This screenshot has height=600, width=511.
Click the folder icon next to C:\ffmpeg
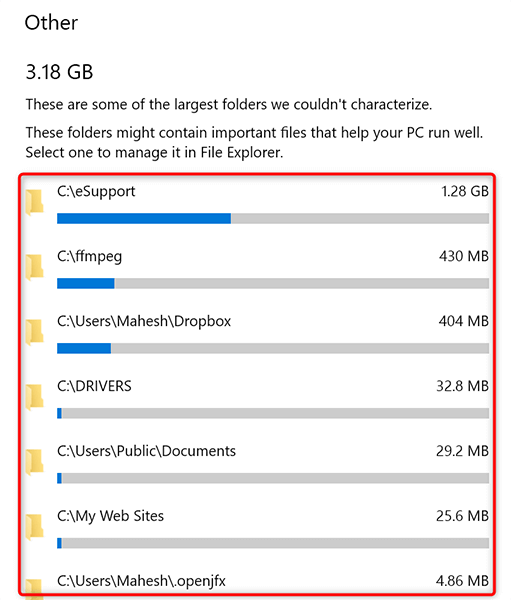[34, 267]
